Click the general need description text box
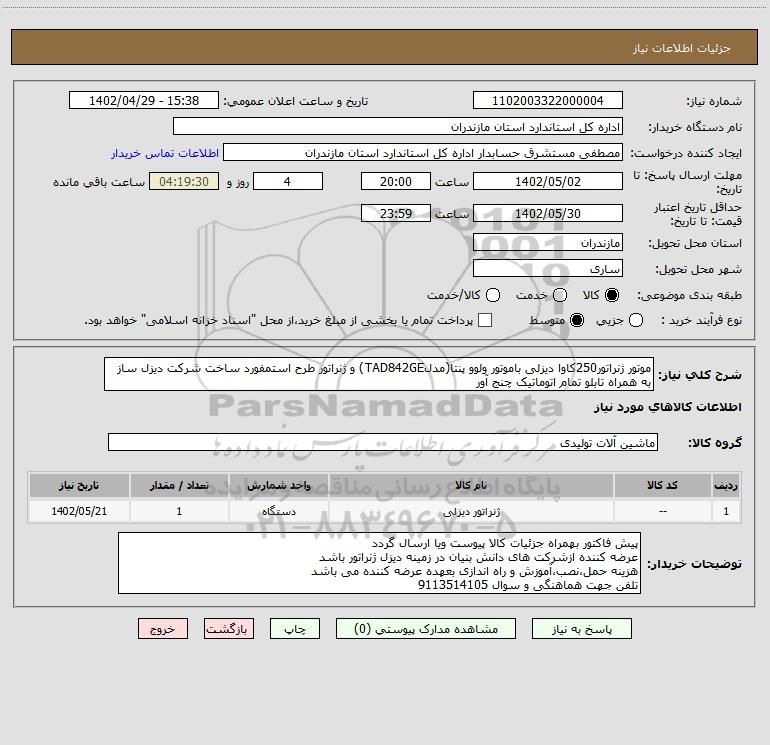The width and height of the screenshot is (770, 745). (379, 374)
